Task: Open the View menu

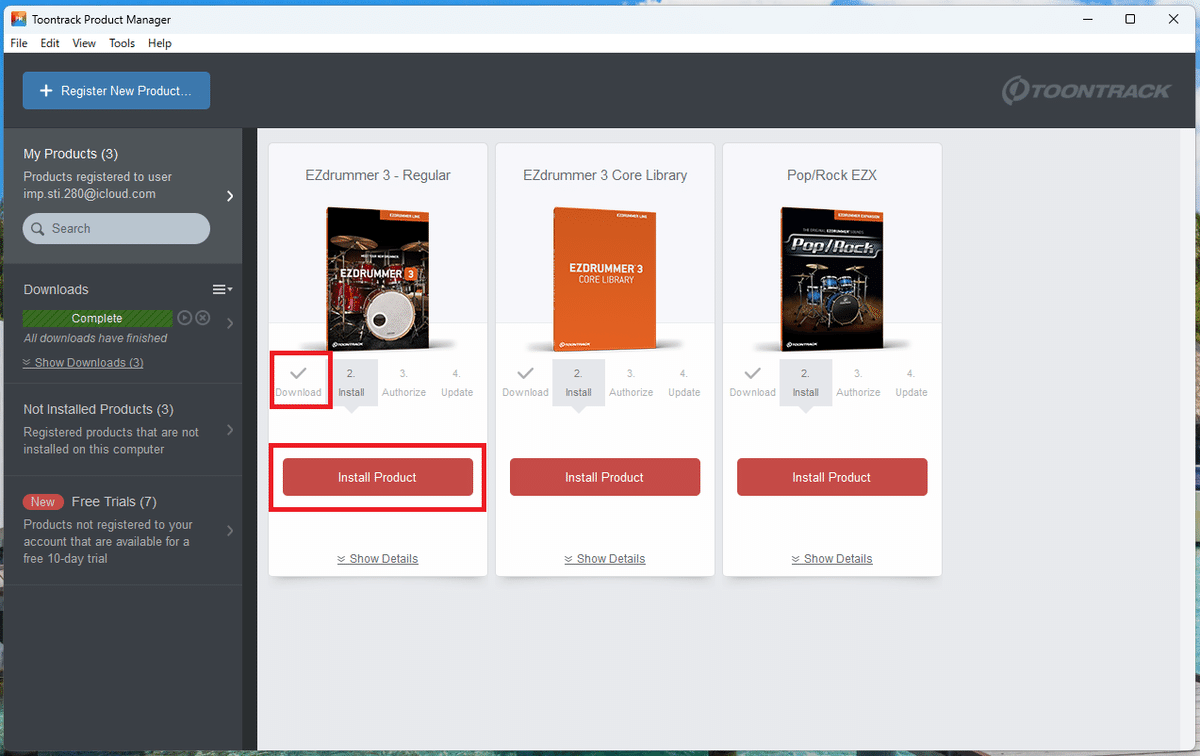Action: (84, 43)
